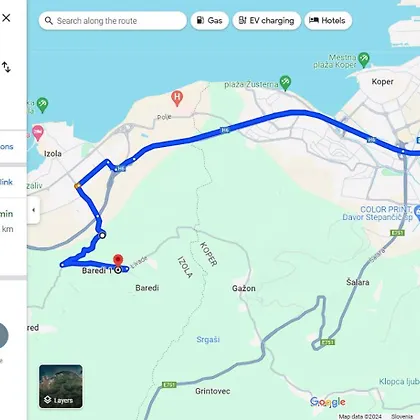Click the hospital H marker near Polje
Screen dimensions: 420x420
click(x=177, y=98)
